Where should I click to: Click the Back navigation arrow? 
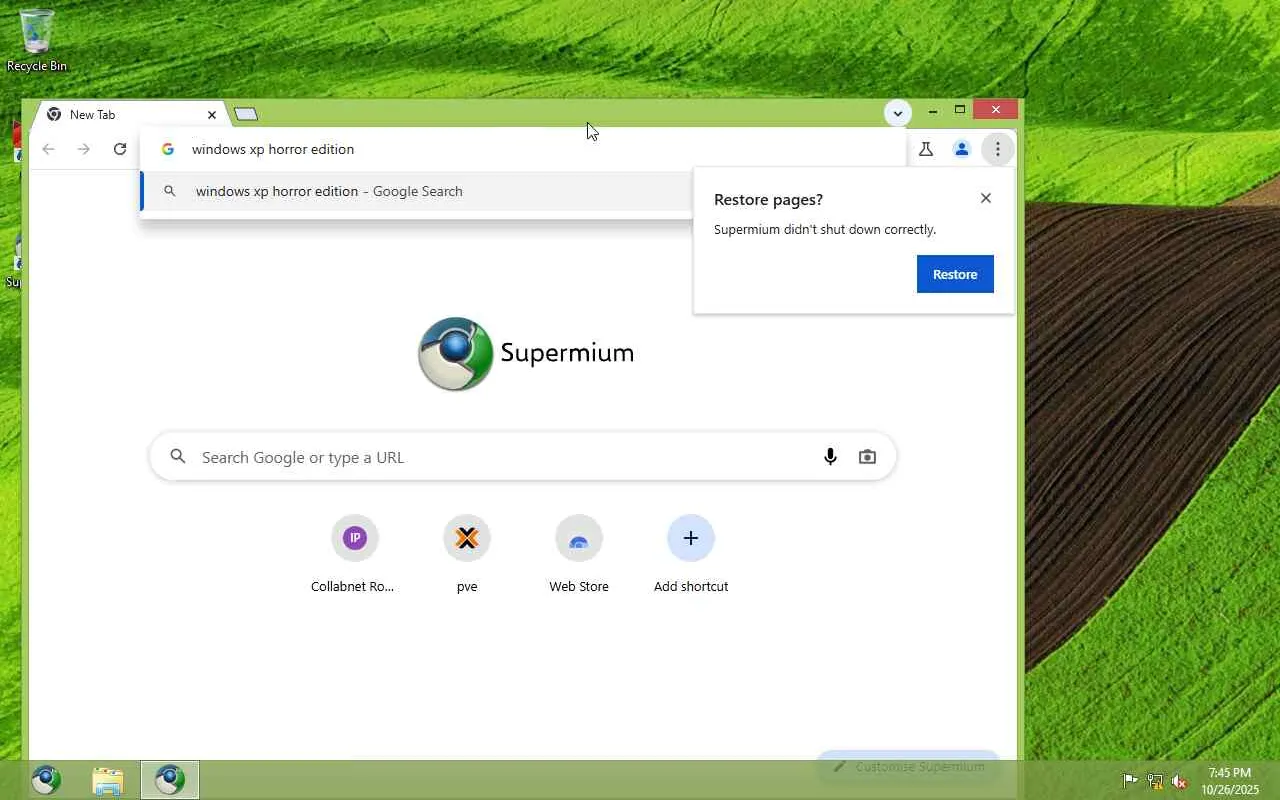tap(48, 149)
